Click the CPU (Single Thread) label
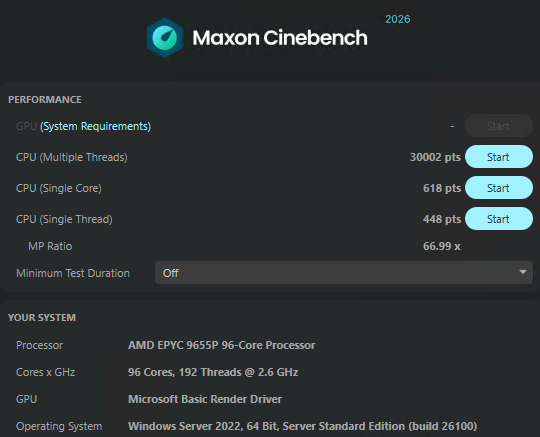 click(64, 219)
